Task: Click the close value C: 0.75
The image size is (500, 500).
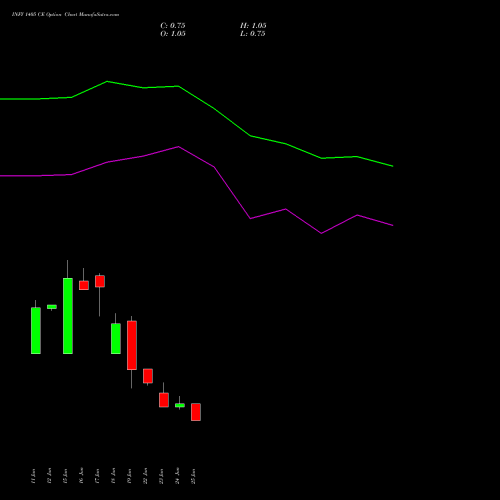Action: pyautogui.click(x=173, y=26)
